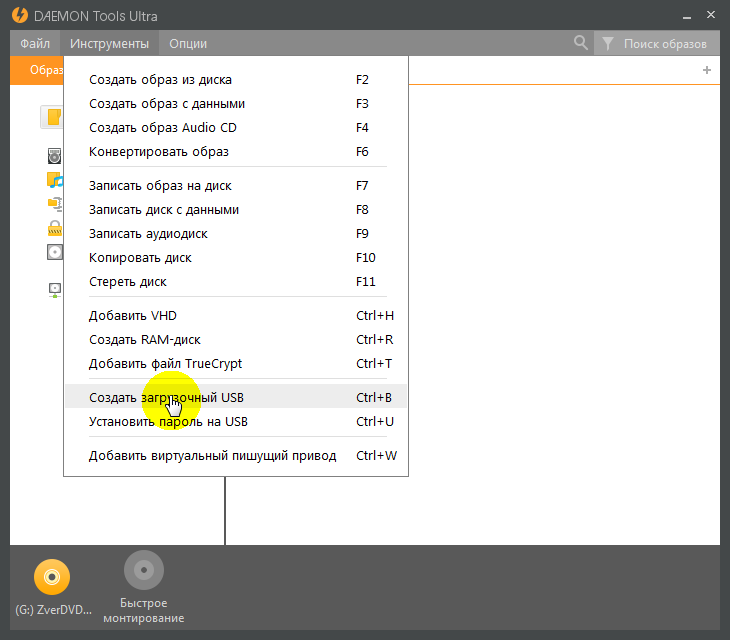Choose Создать образ с данными
Screen dimensions: 730x640
[x=236, y=103]
